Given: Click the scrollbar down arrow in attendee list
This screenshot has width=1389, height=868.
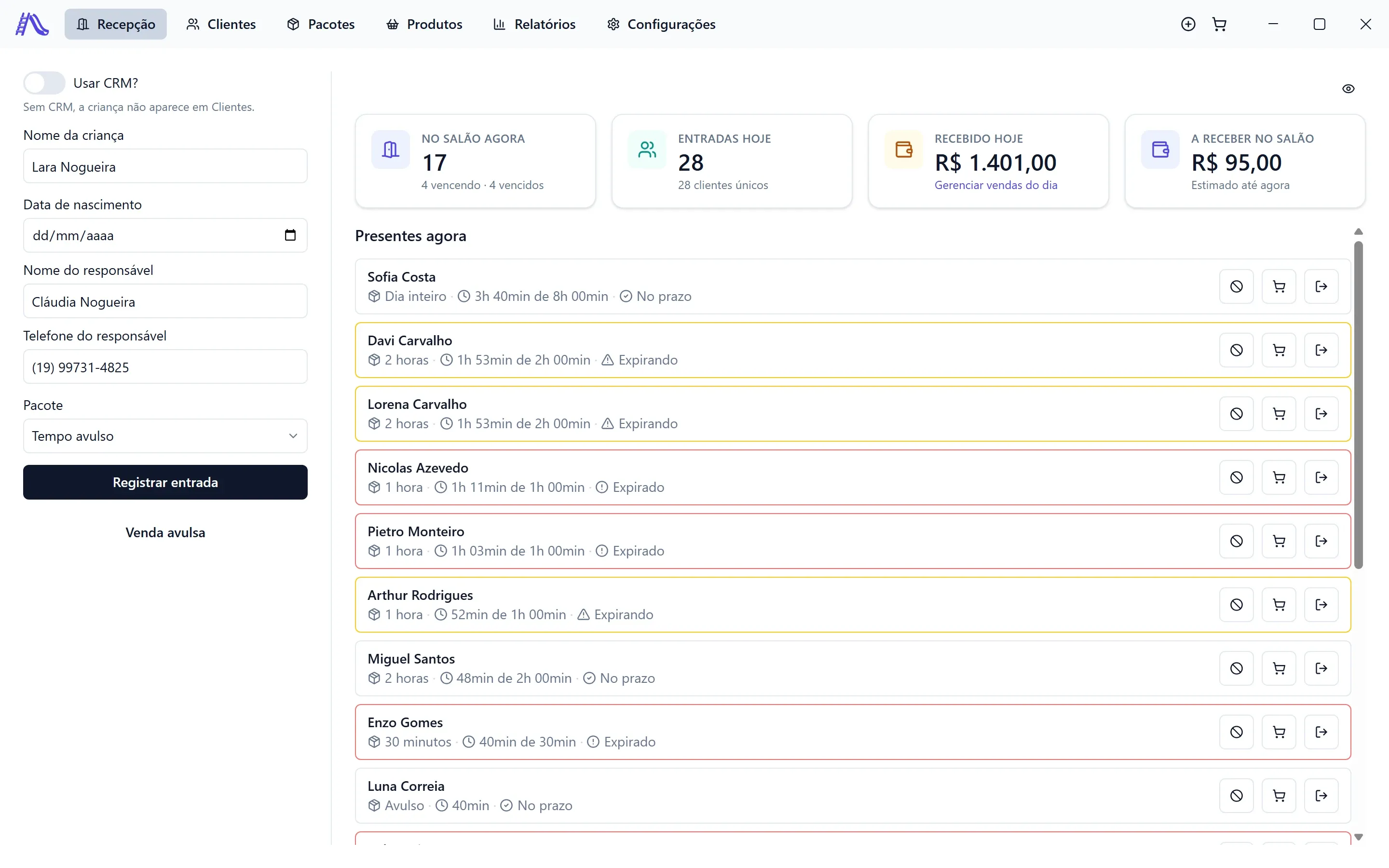Looking at the screenshot, I should tap(1358, 837).
